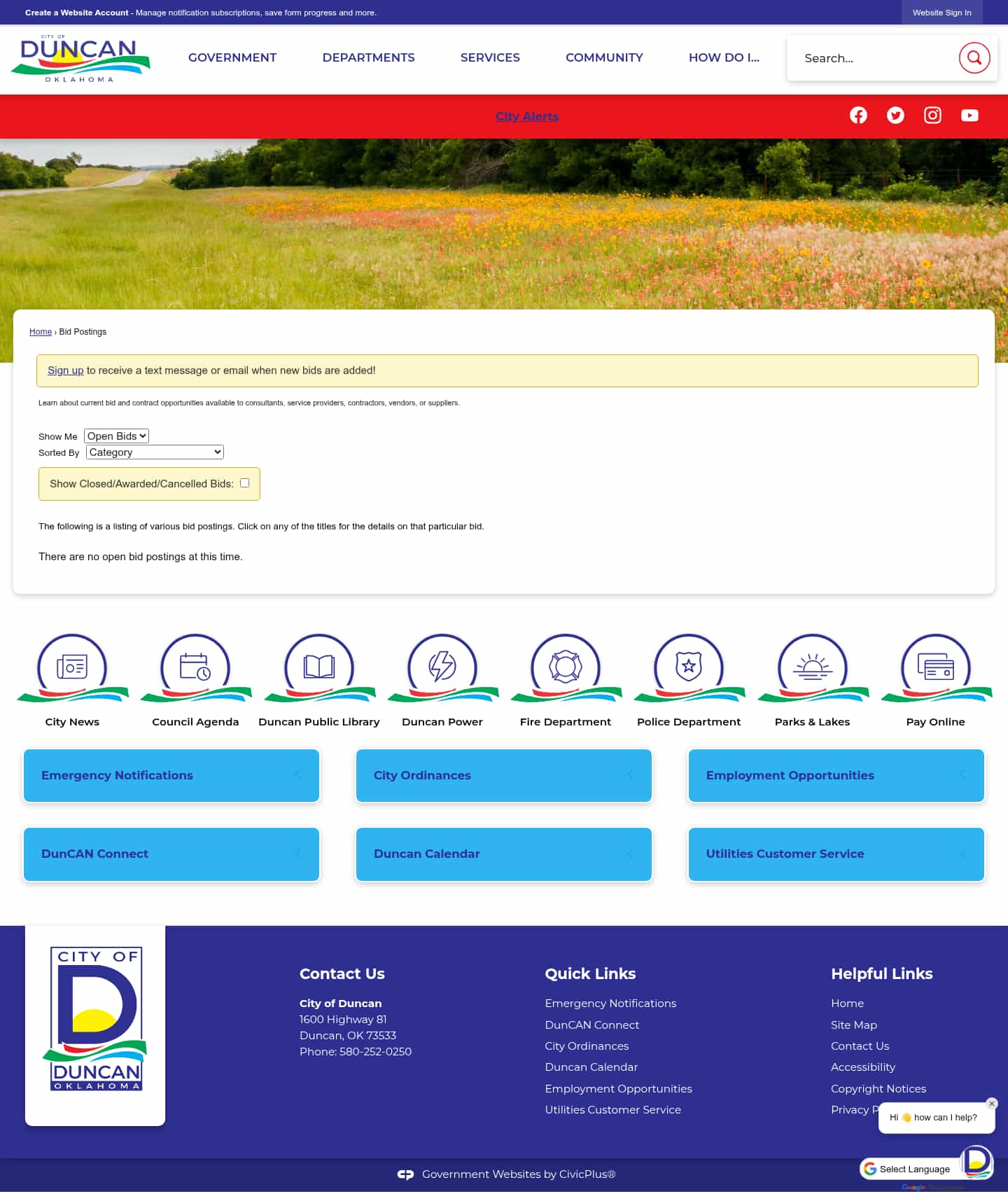Open the chatbot avatar icon
The height and width of the screenshot is (1194, 1008).
click(x=976, y=1162)
